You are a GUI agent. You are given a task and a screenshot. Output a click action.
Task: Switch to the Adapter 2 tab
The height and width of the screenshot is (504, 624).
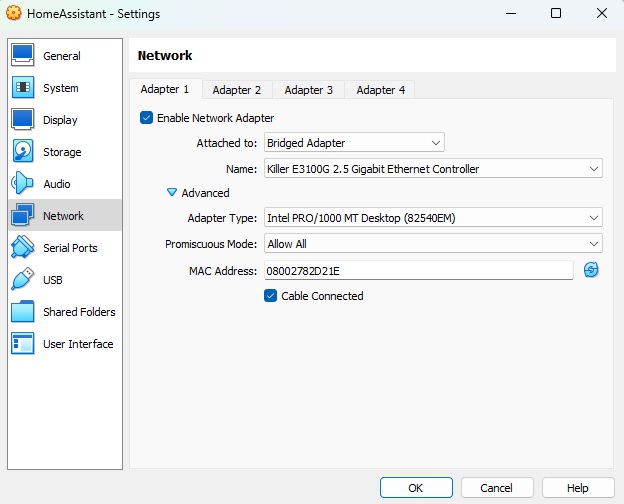pos(237,90)
